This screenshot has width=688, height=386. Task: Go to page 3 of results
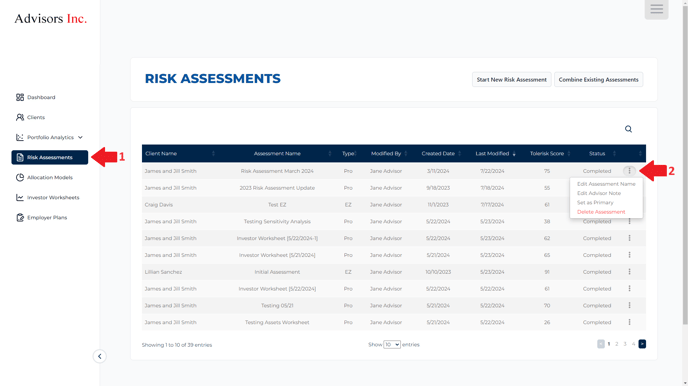[625, 344]
